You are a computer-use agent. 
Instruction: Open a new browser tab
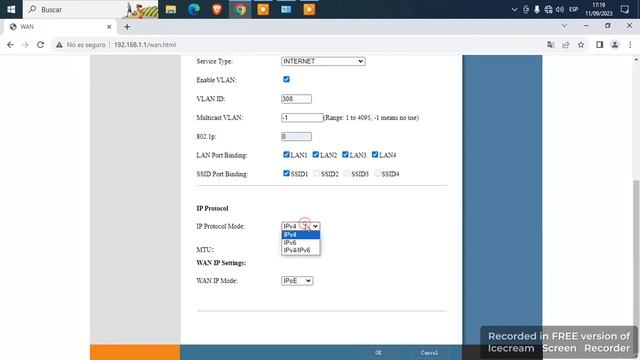tap(127, 27)
